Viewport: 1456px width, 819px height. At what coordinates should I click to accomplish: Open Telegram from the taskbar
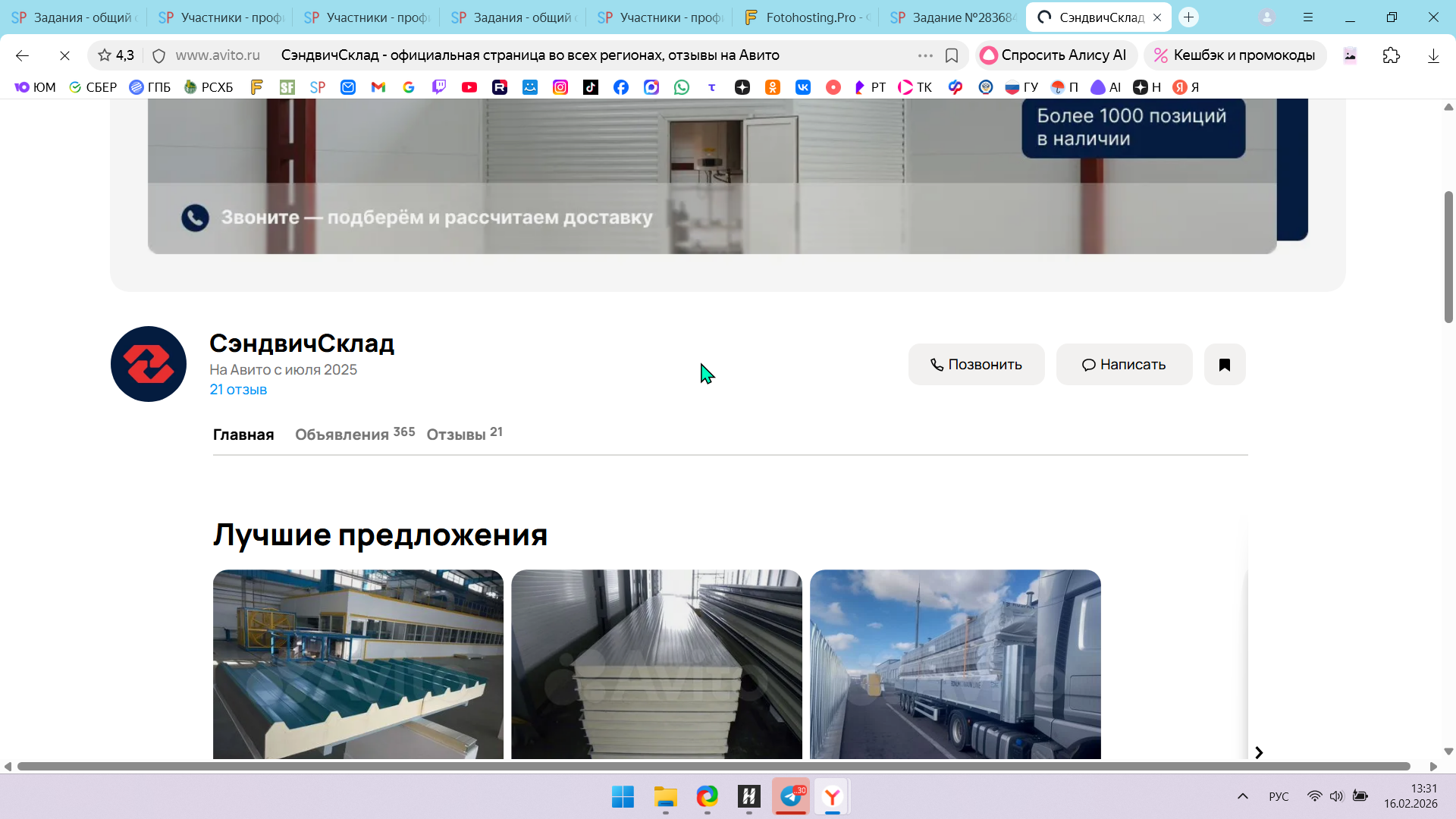(x=791, y=796)
